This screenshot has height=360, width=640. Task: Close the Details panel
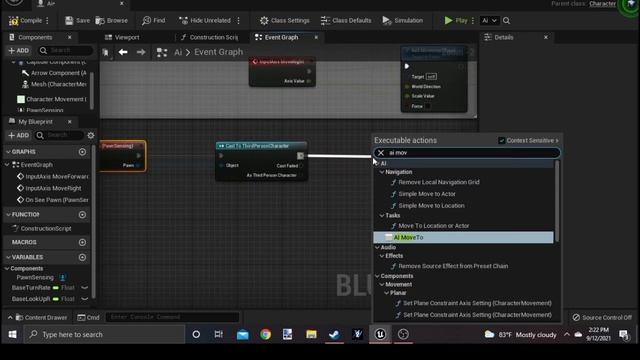(x=546, y=37)
